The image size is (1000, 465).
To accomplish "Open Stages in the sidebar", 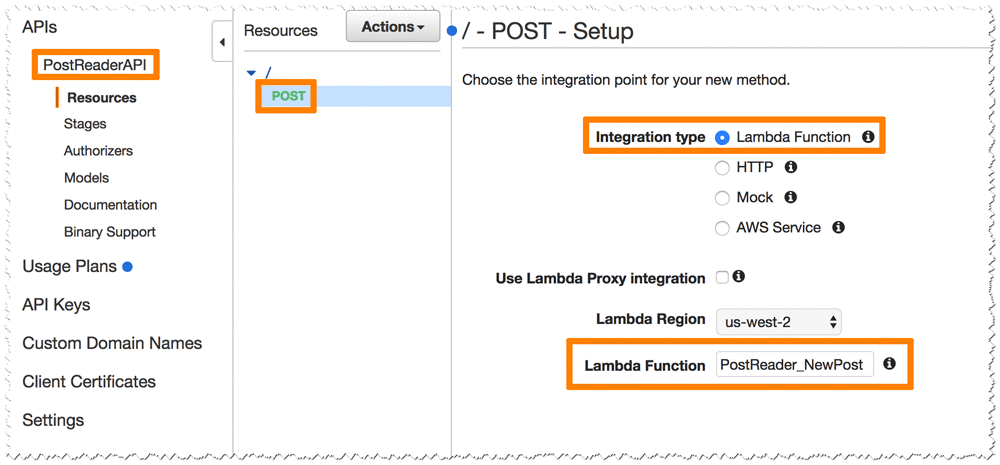I will (x=85, y=124).
